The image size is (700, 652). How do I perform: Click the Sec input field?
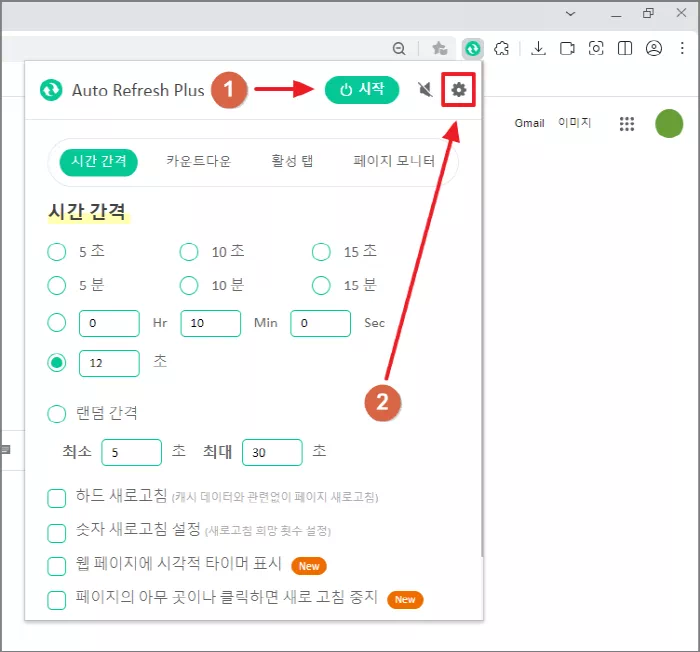(321, 323)
